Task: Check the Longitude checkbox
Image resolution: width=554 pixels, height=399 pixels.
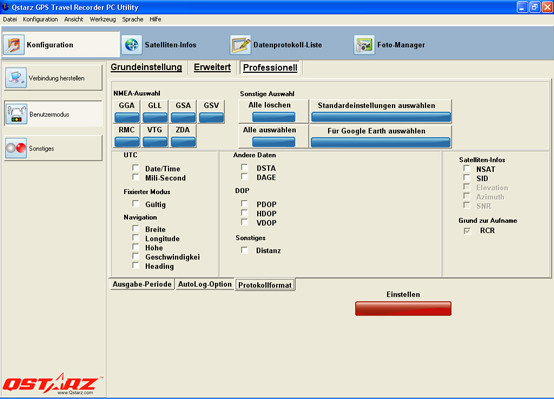Action: pos(136,238)
